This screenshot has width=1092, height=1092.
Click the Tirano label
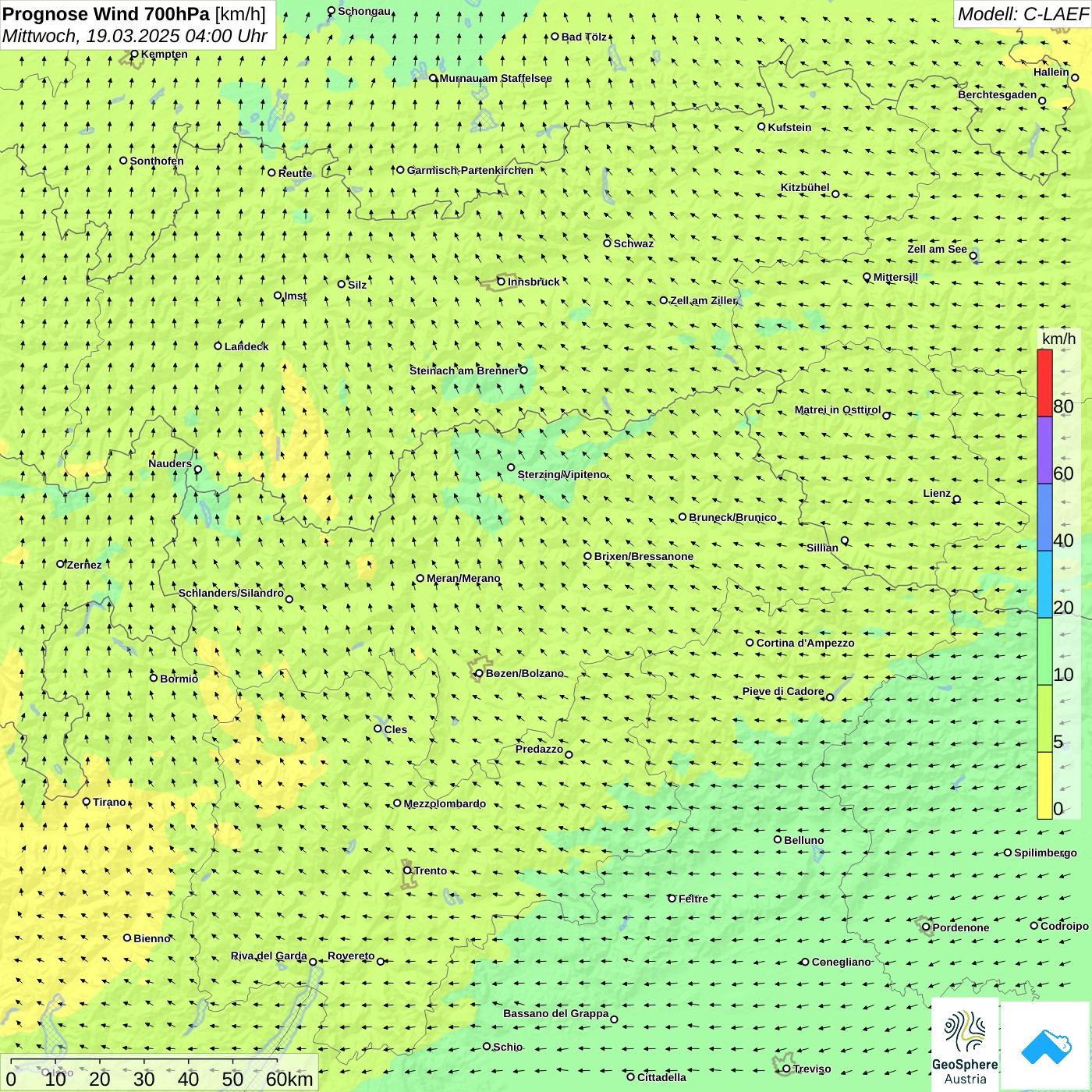[x=109, y=802]
